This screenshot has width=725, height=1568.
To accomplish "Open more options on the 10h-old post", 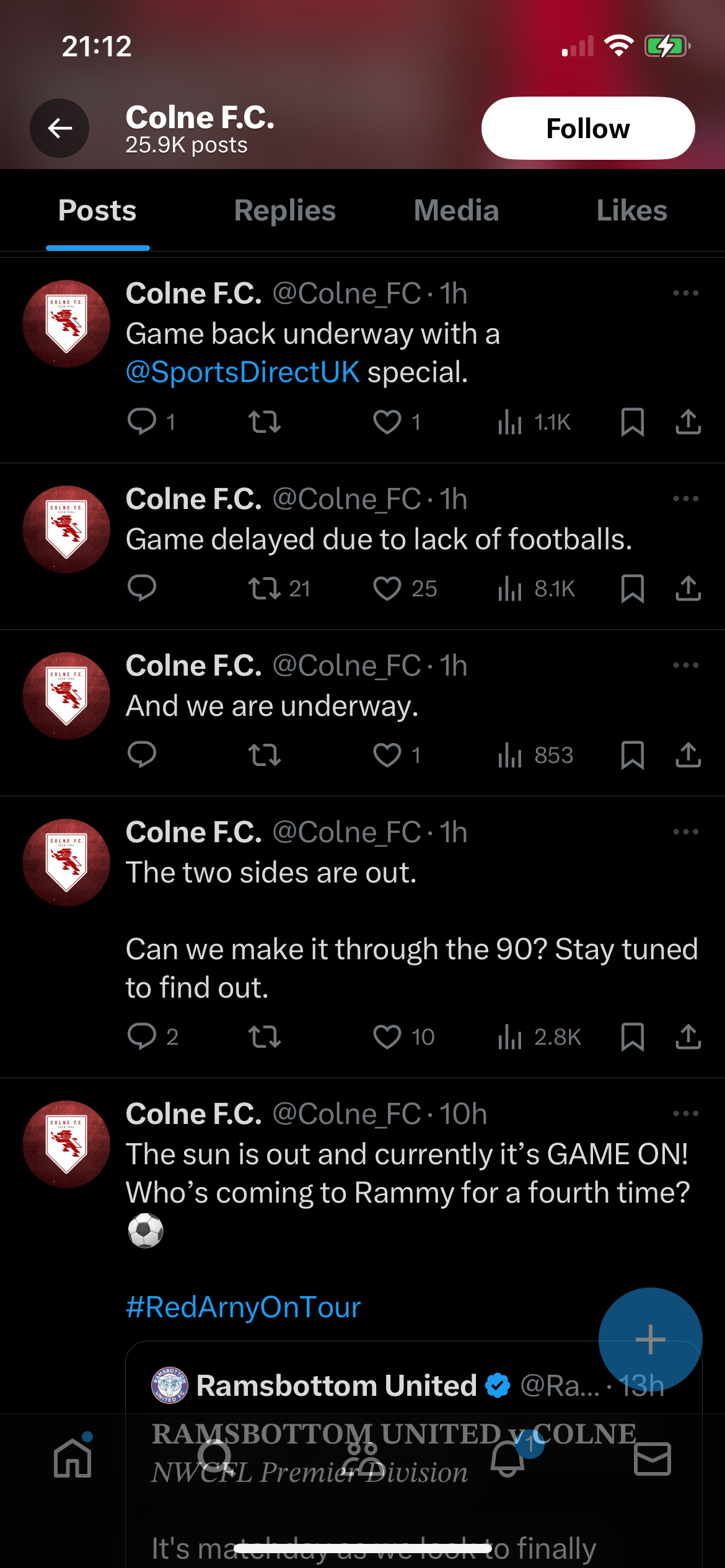I will click(x=685, y=1113).
